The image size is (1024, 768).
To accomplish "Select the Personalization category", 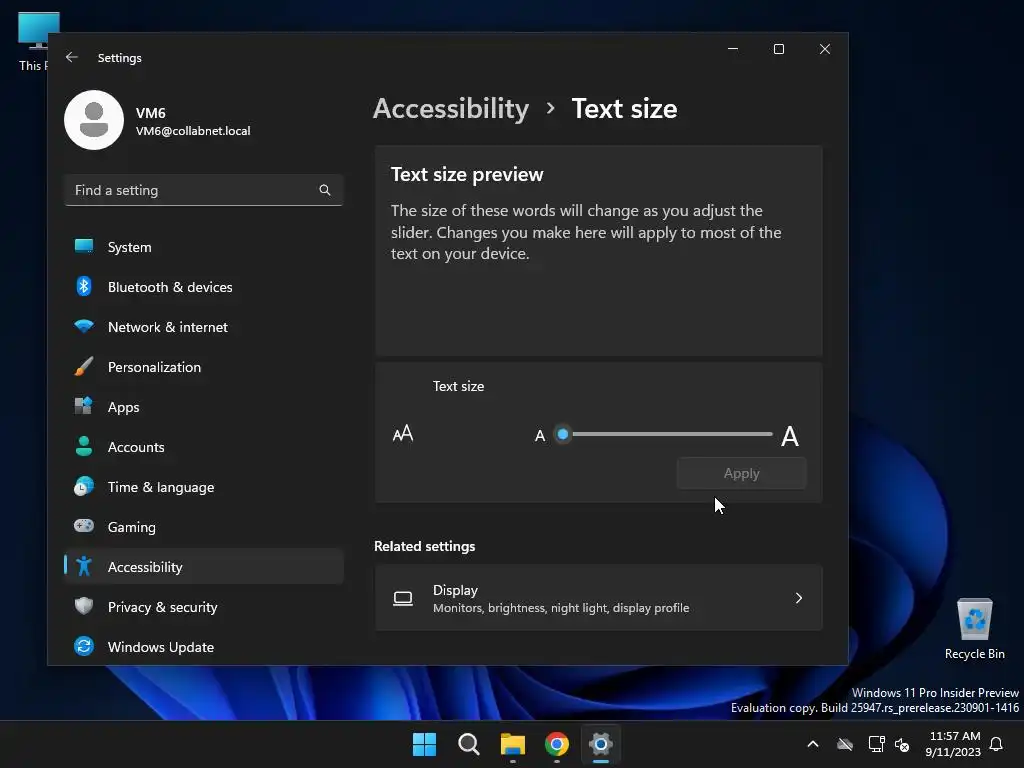I will (203, 366).
